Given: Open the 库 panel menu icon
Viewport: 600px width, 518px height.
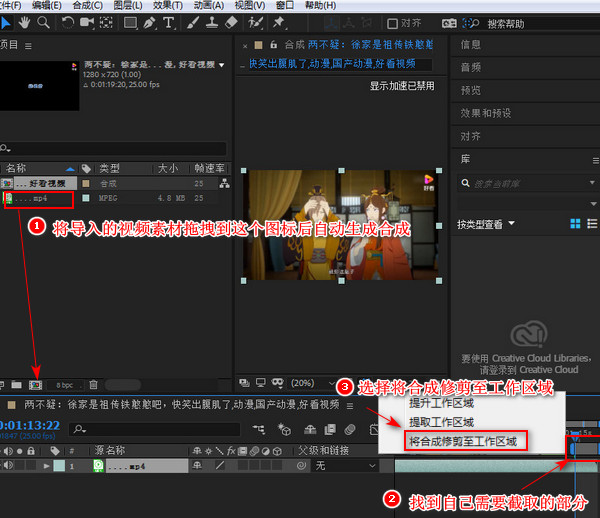Looking at the screenshot, I should point(596,161).
